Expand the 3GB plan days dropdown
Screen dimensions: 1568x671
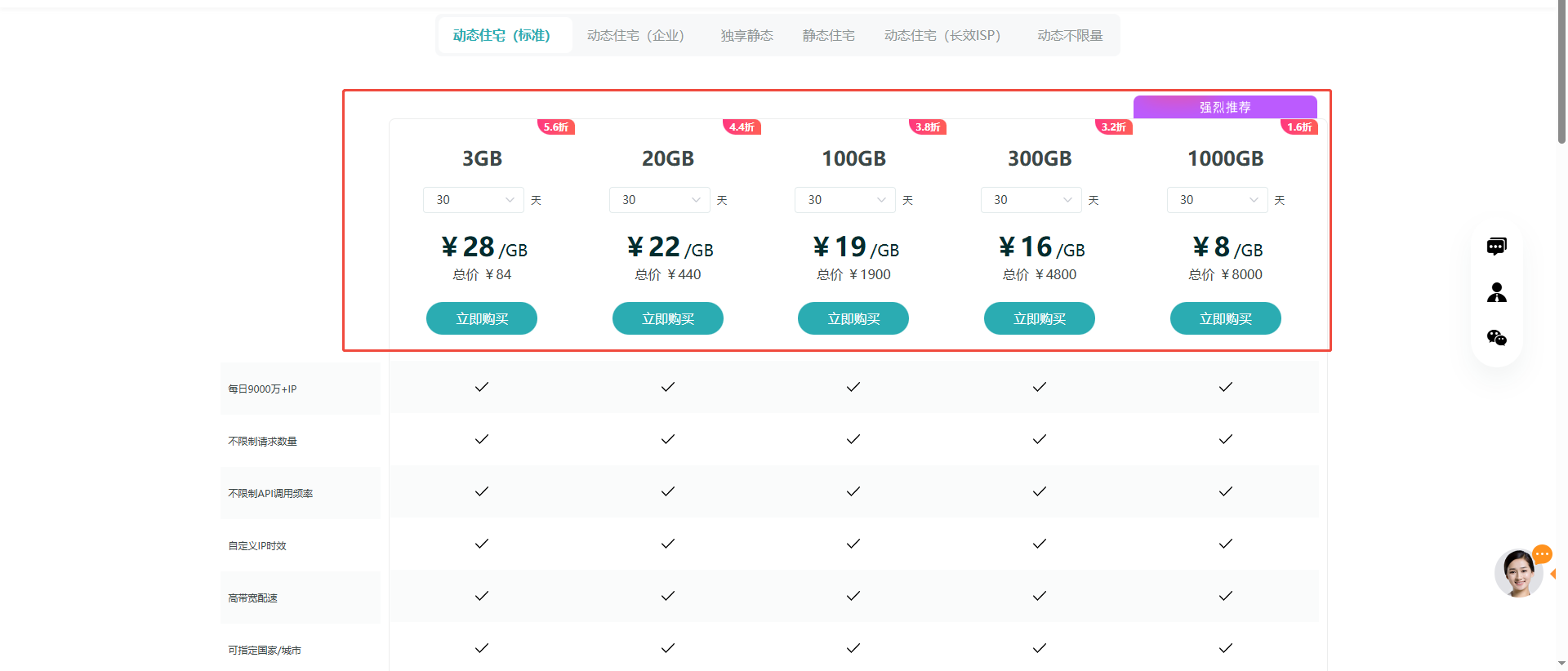pos(474,200)
